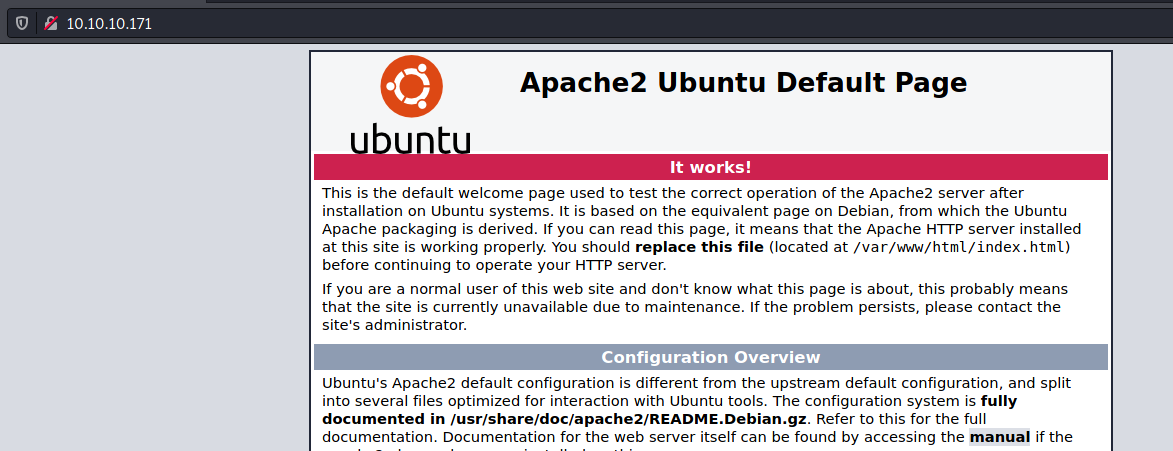Click the 'Apache2 Ubuntu Default Page' heading
The height and width of the screenshot is (451, 1173).
(x=743, y=82)
